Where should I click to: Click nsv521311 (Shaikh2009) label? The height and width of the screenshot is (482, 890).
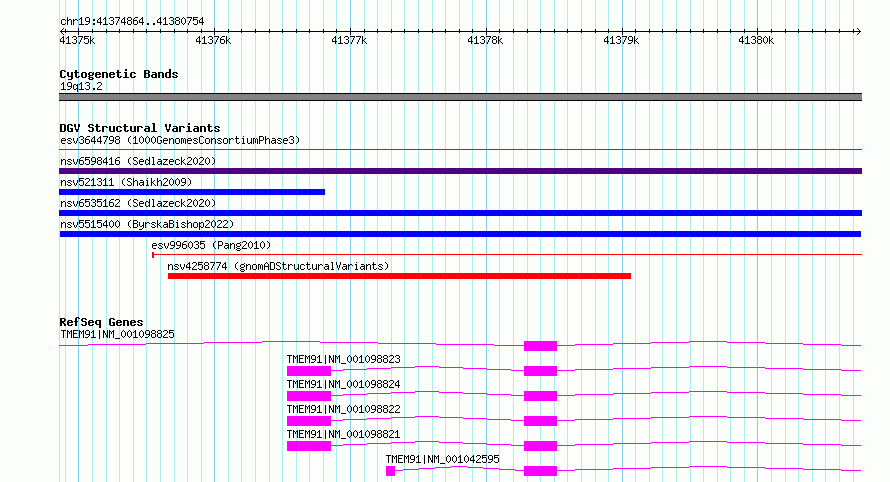coord(126,182)
